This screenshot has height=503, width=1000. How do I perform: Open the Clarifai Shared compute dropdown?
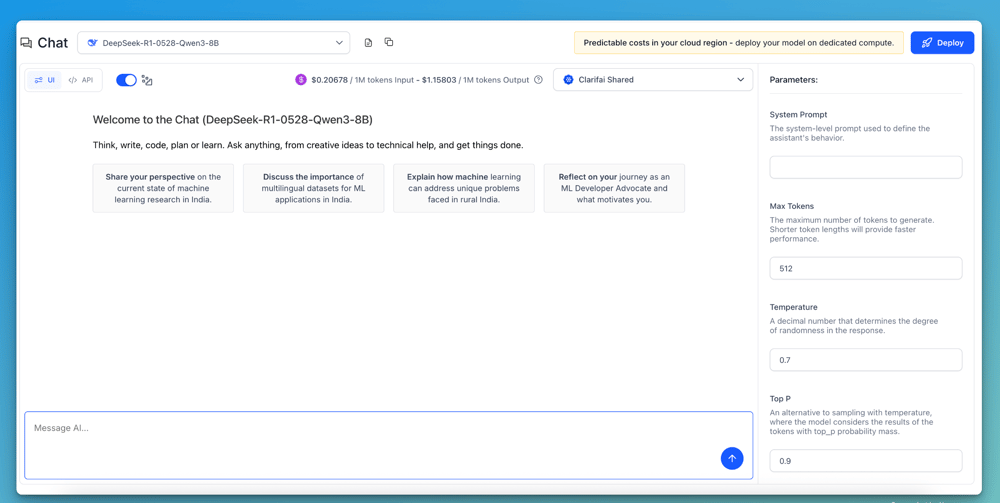[653, 80]
